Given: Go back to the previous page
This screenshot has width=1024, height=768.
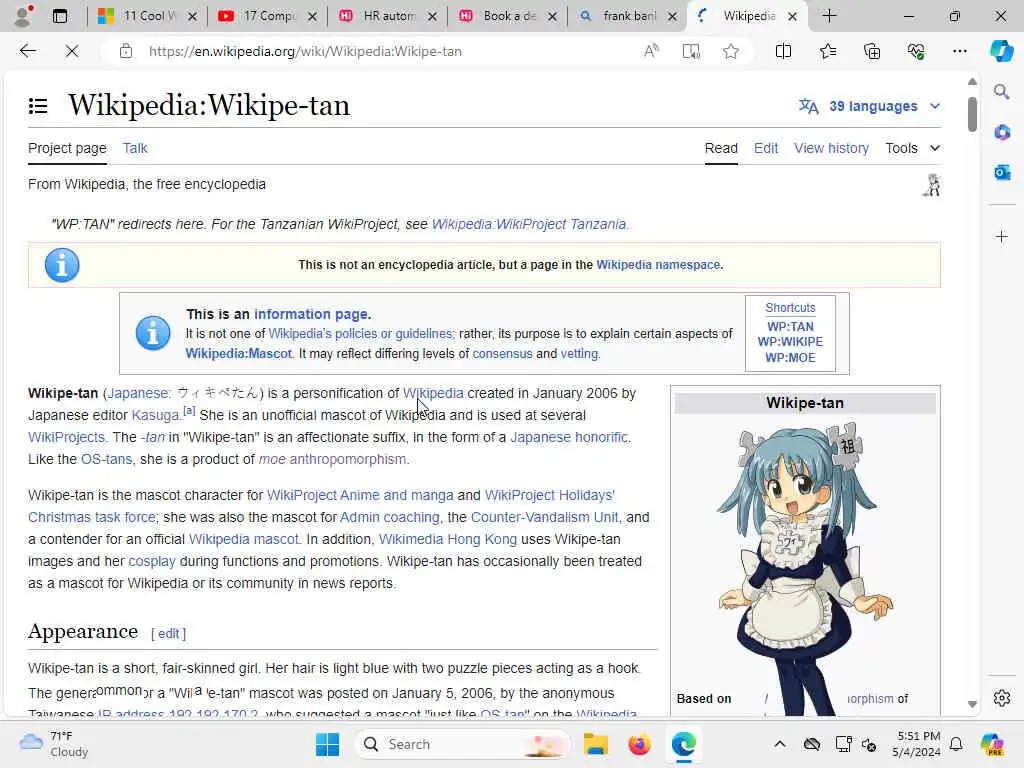Looking at the screenshot, I should (x=27, y=51).
